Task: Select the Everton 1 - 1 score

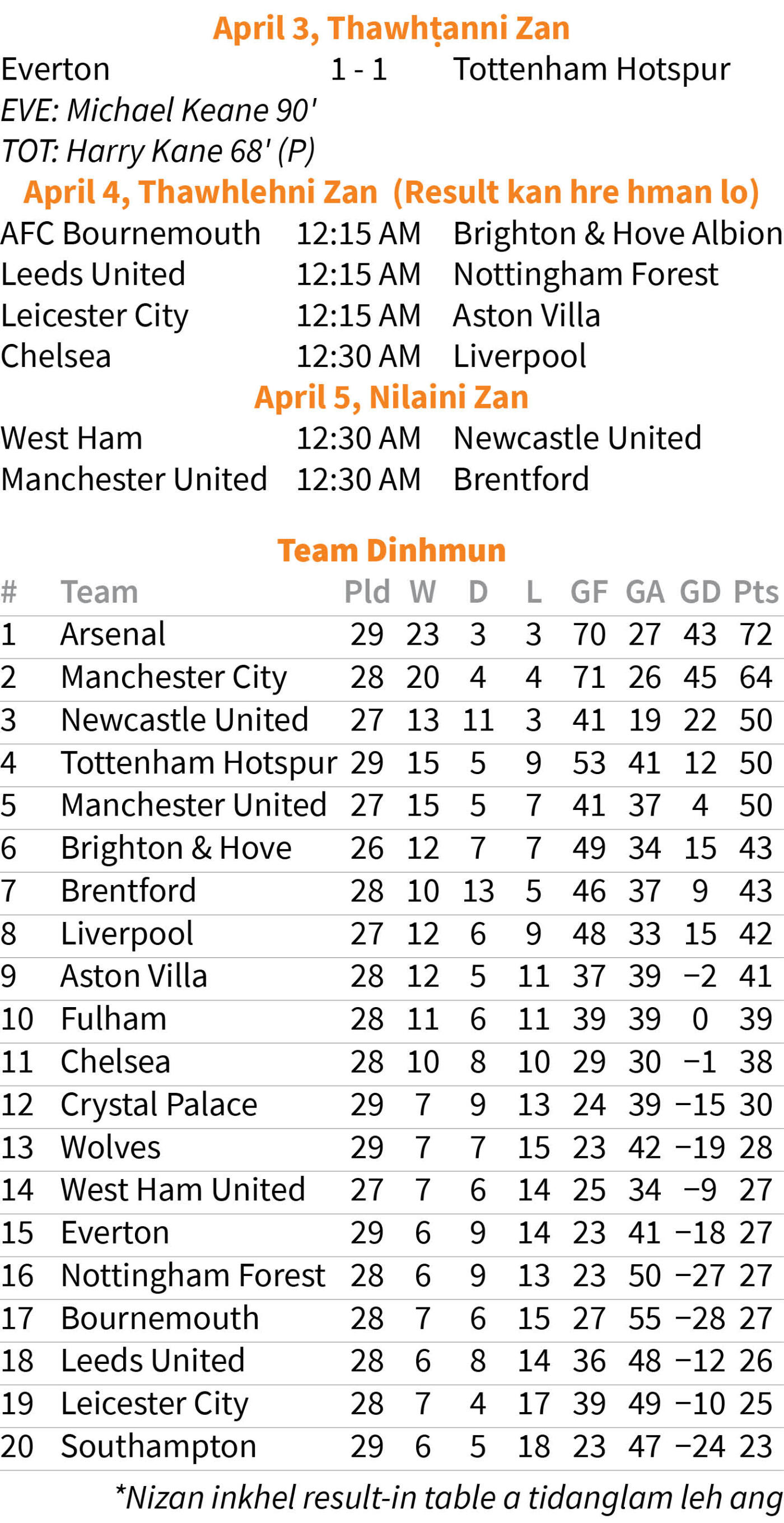Action: coord(358,70)
